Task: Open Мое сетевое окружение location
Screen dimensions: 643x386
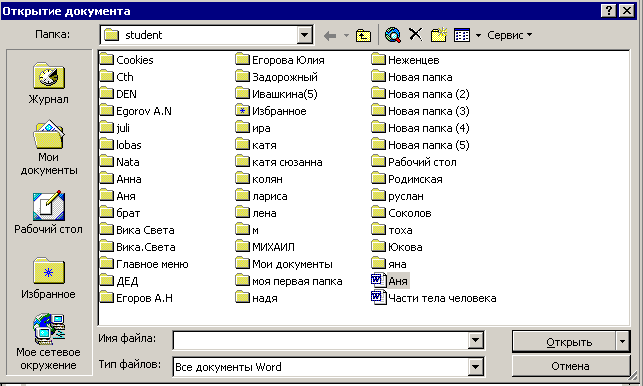Action: [48, 342]
